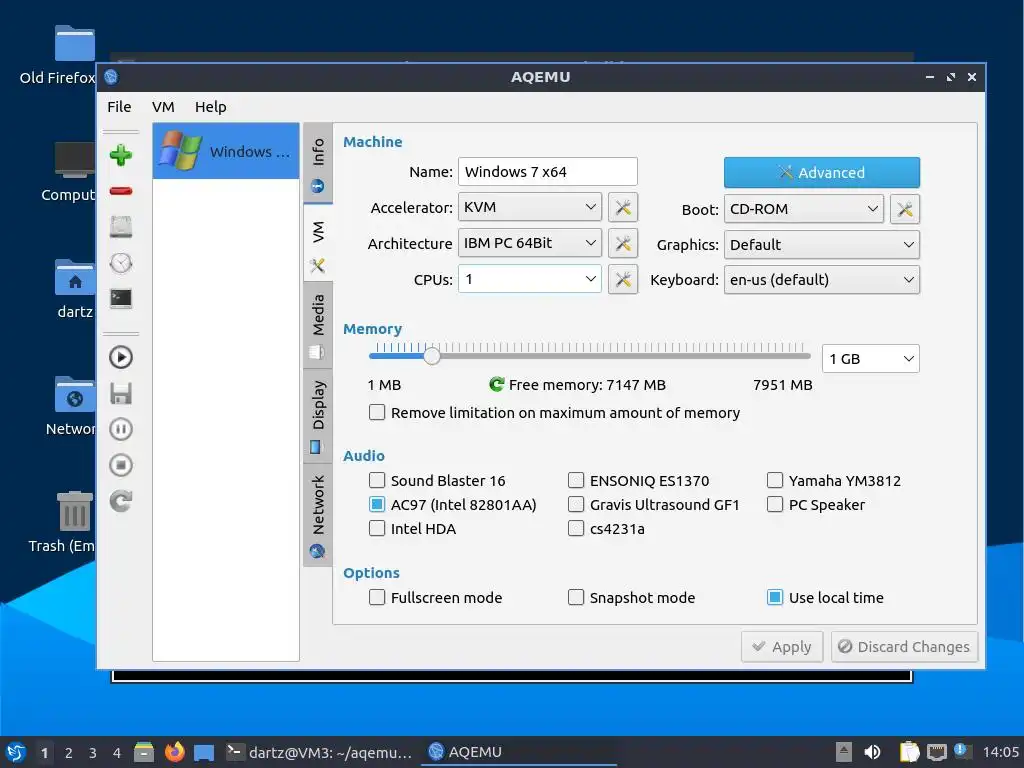This screenshot has width=1024, height=768.
Task: Launch Firefox from the taskbar
Action: click(174, 752)
